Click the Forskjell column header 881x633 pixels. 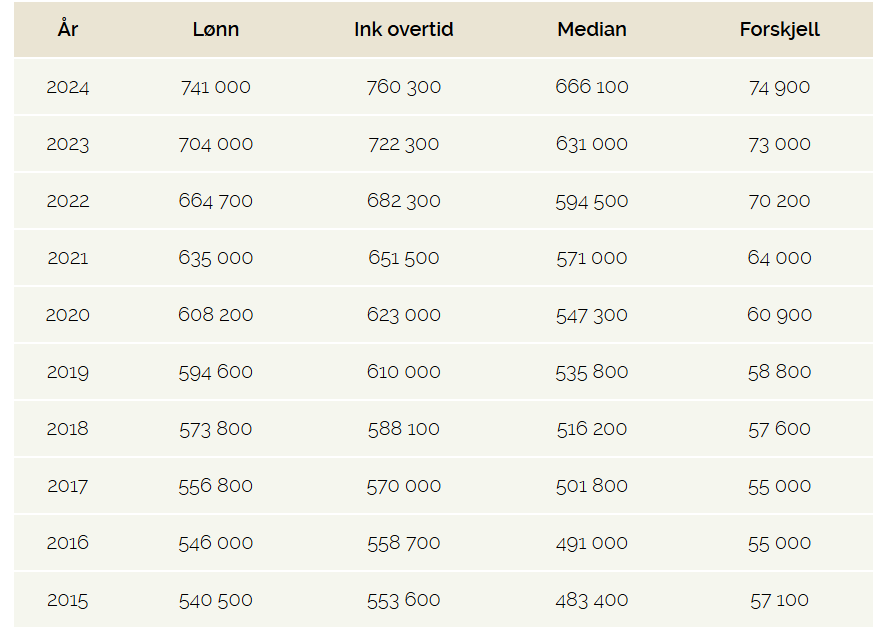pos(779,29)
